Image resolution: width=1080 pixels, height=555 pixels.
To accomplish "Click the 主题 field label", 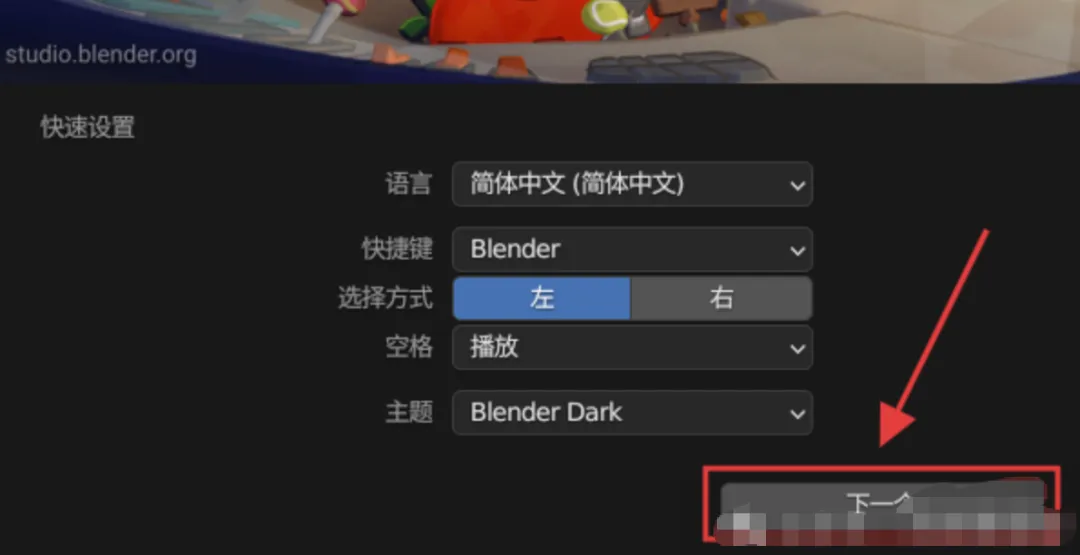I will [x=408, y=412].
